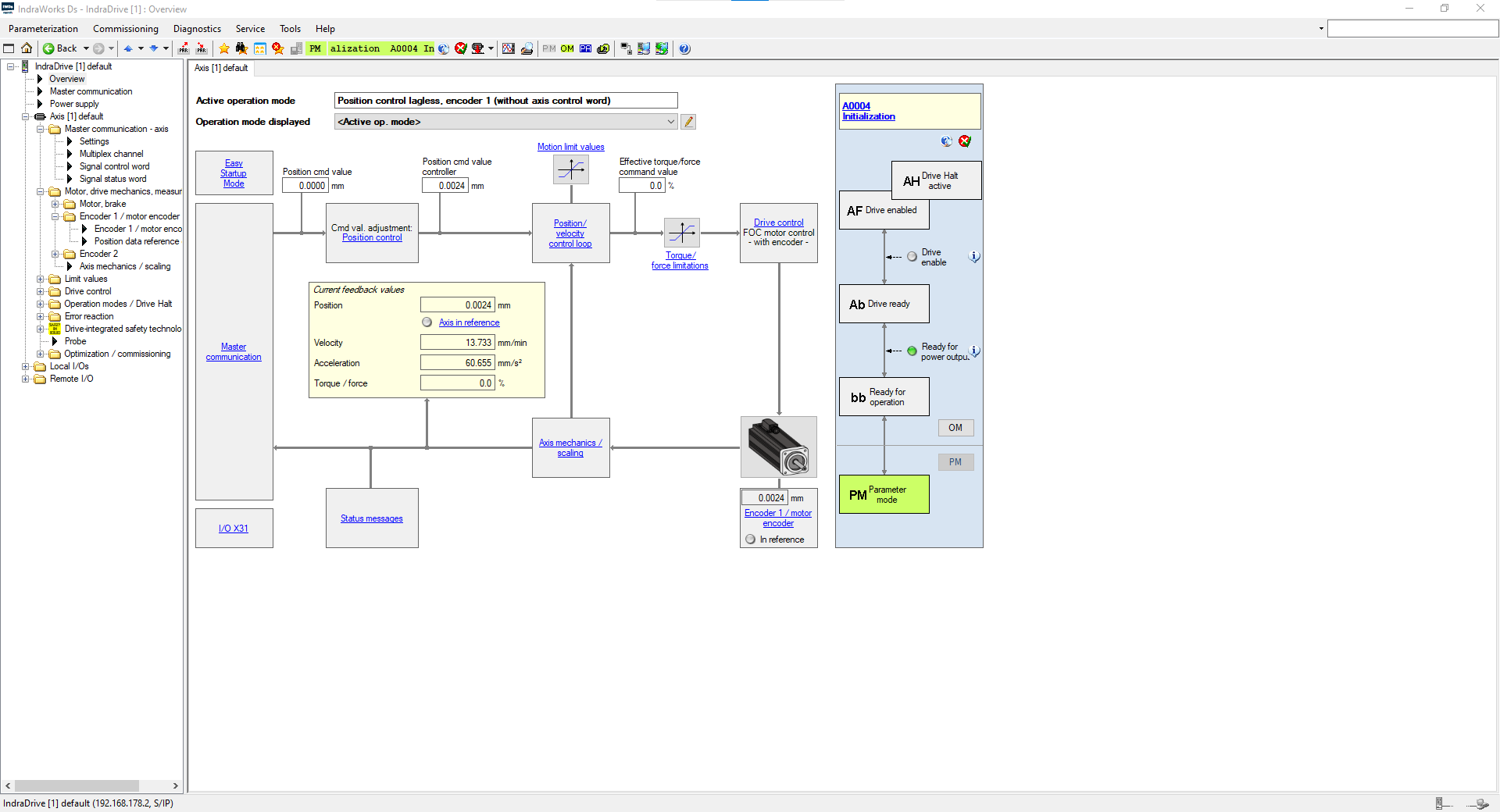Open the Easy Startup Mode link
The width and height of the screenshot is (1500, 812).
[x=234, y=173]
